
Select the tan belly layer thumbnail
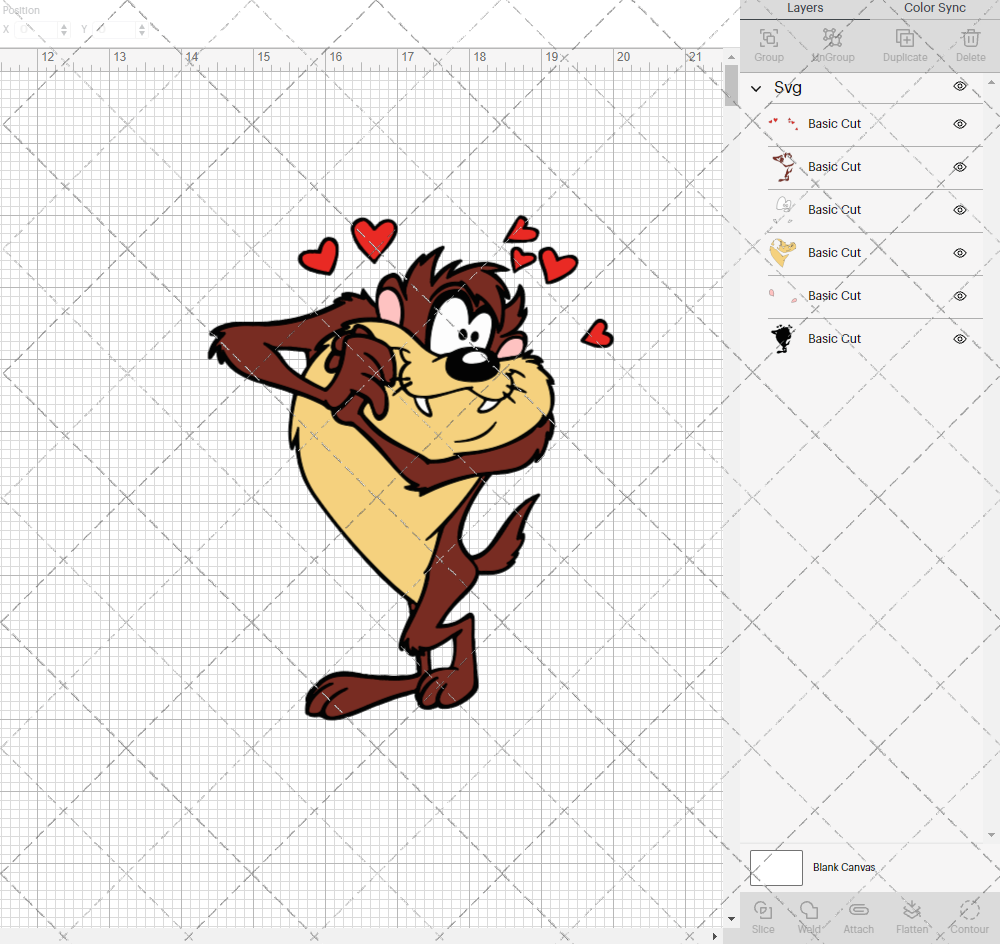(x=783, y=253)
